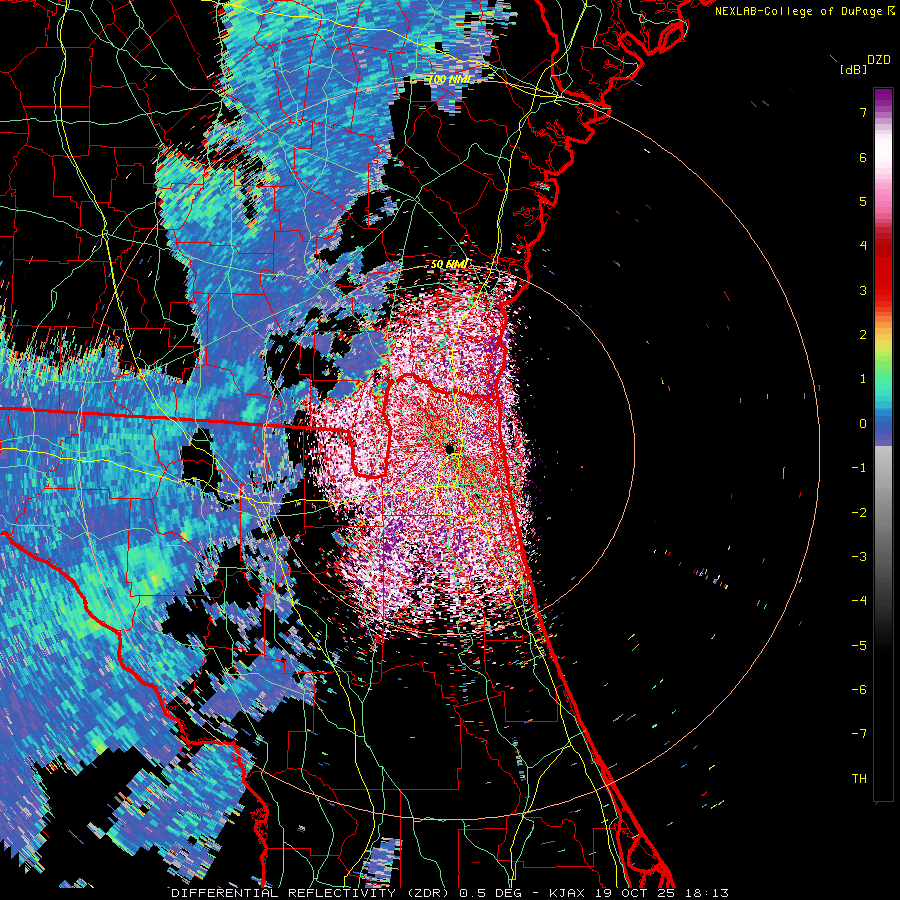Select the 0 value on the dB scale
Screen dimensions: 900x900
(x=863, y=424)
